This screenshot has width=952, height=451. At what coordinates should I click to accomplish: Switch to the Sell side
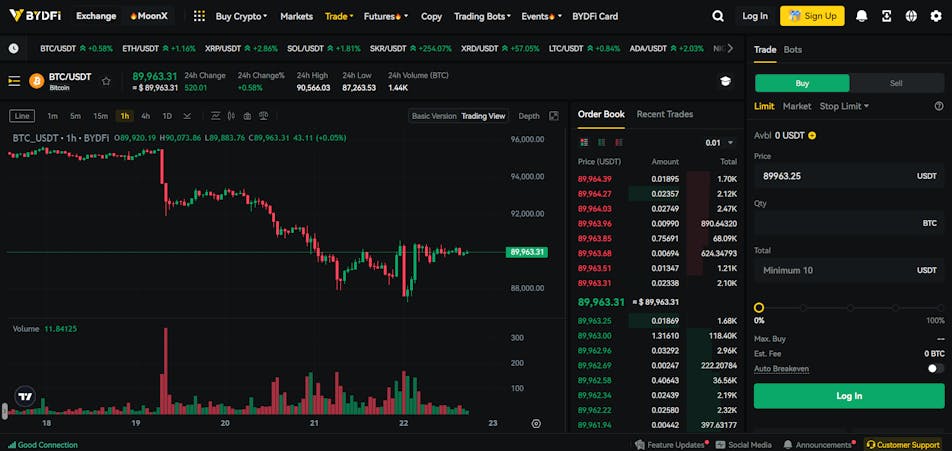[x=896, y=83]
